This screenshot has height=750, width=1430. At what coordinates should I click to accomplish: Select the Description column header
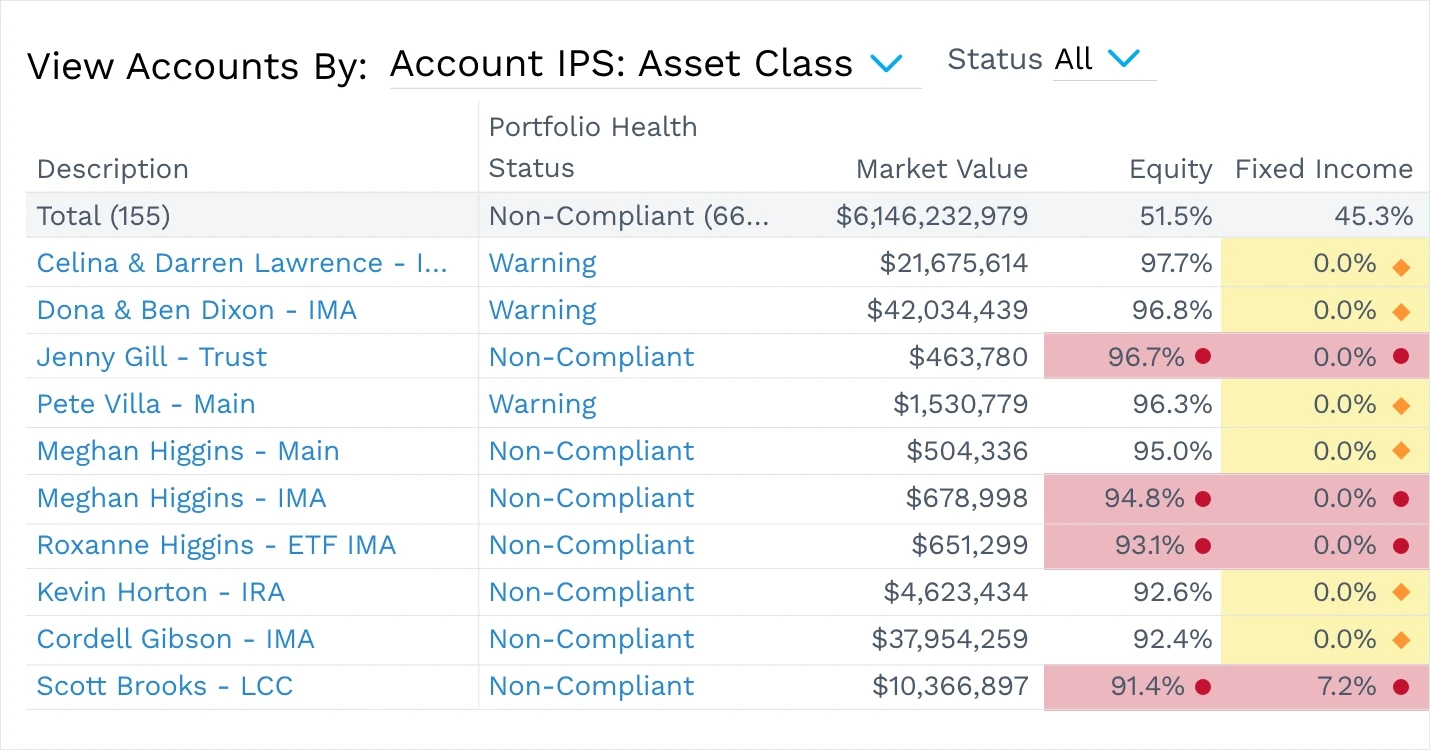click(x=112, y=169)
